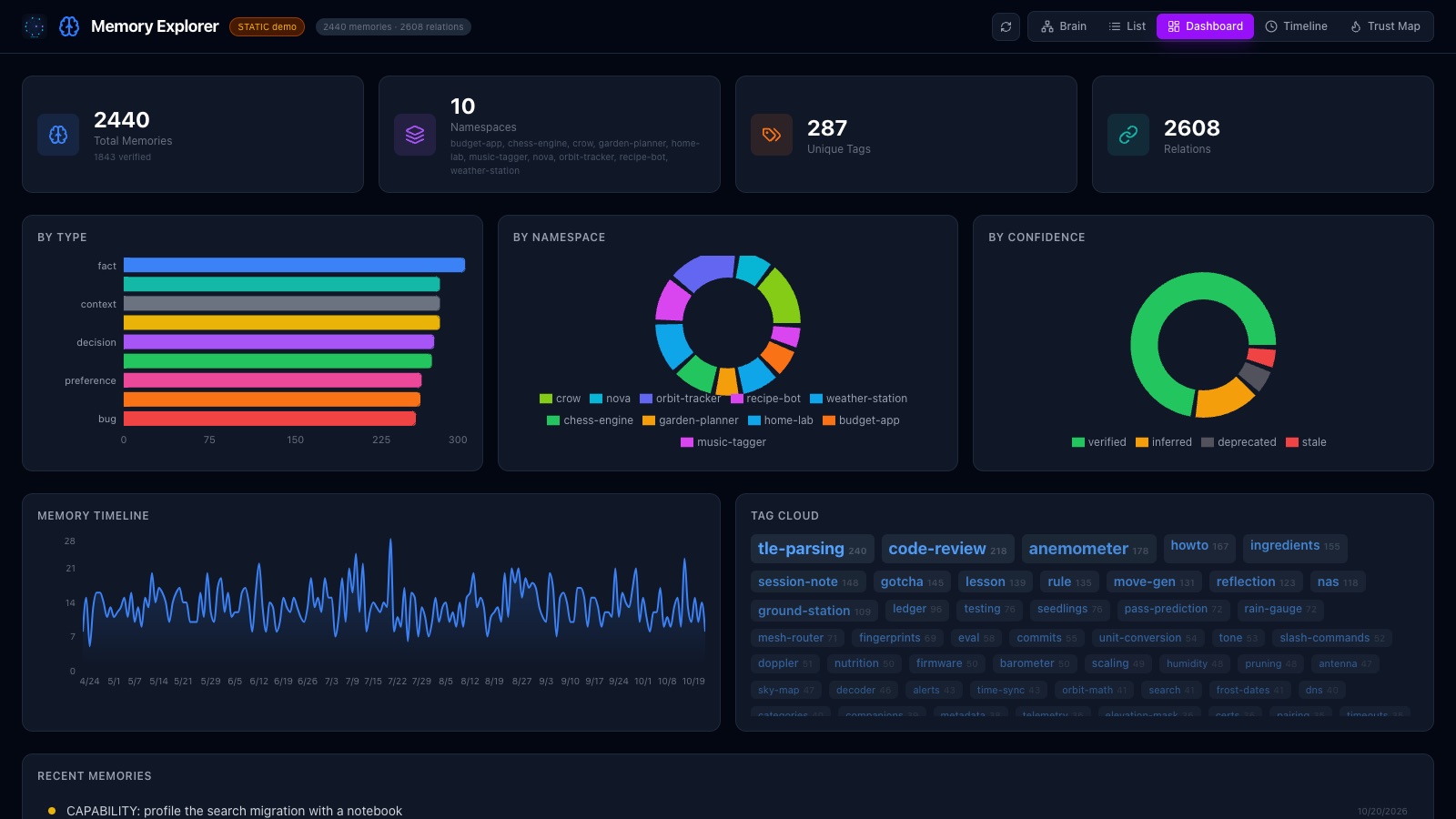Open the Timeline view
The image size is (1456, 819).
tap(1296, 26)
